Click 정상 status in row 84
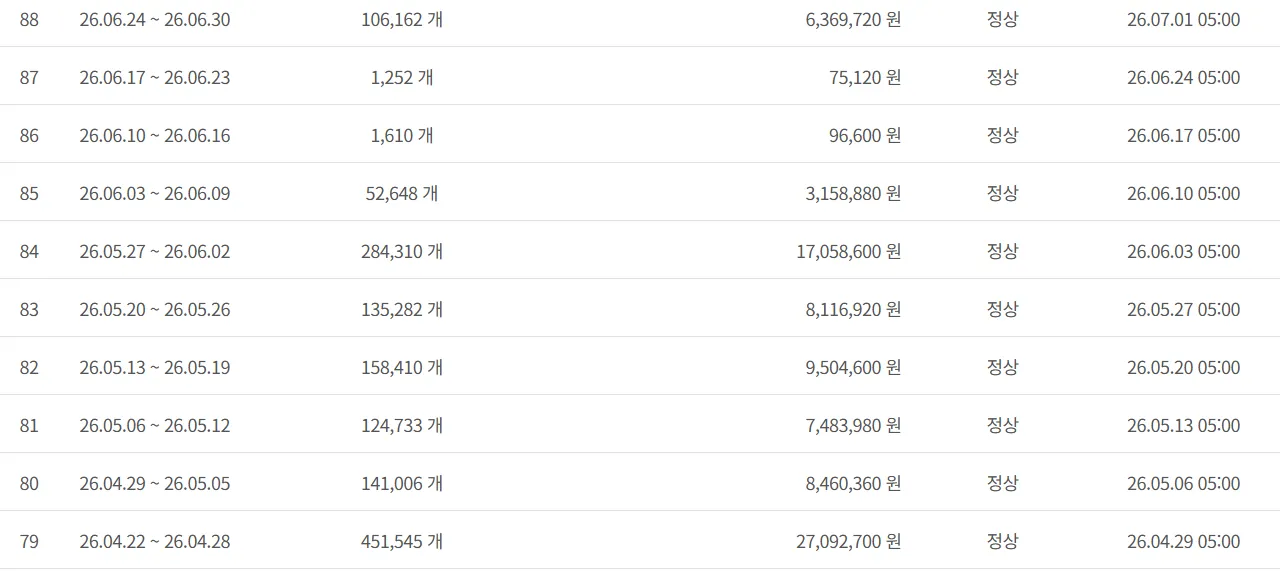This screenshot has height=571, width=1280. point(1002,251)
